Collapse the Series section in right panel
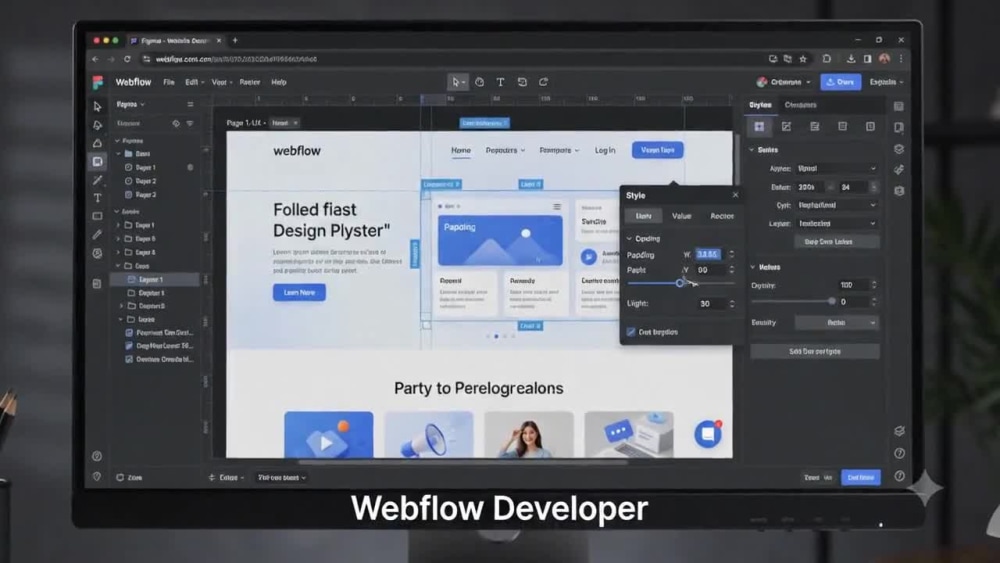The width and height of the screenshot is (1000, 563). click(752, 150)
